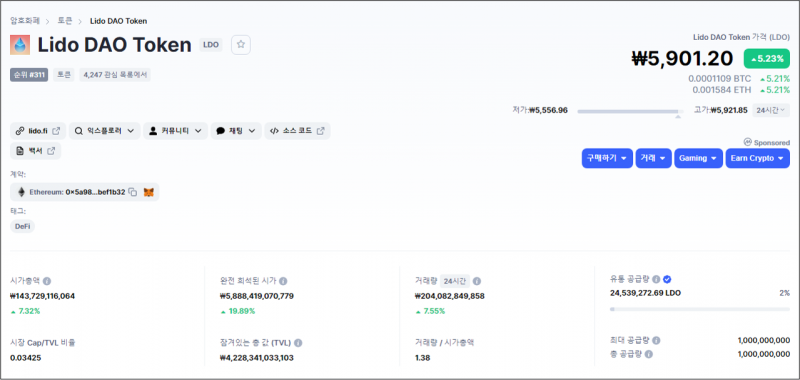Open the 익스플로러 dropdown
This screenshot has height=380, width=800.
click(x=105, y=131)
